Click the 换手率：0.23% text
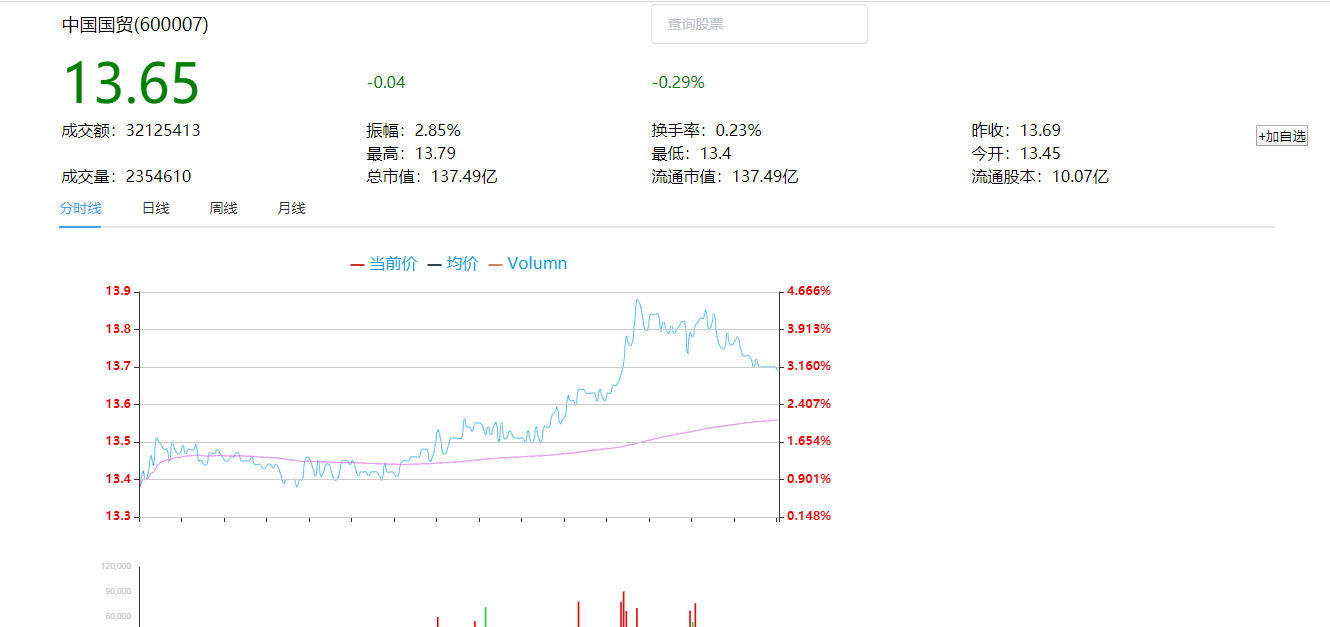1330x627 pixels. coord(707,130)
